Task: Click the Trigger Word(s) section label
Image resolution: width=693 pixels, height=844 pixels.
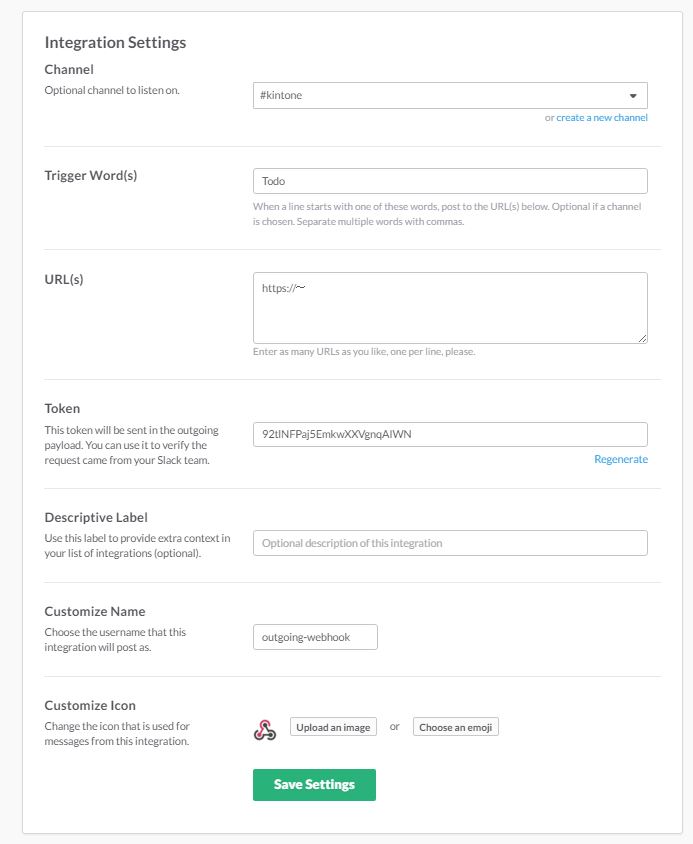Action: click(91, 175)
